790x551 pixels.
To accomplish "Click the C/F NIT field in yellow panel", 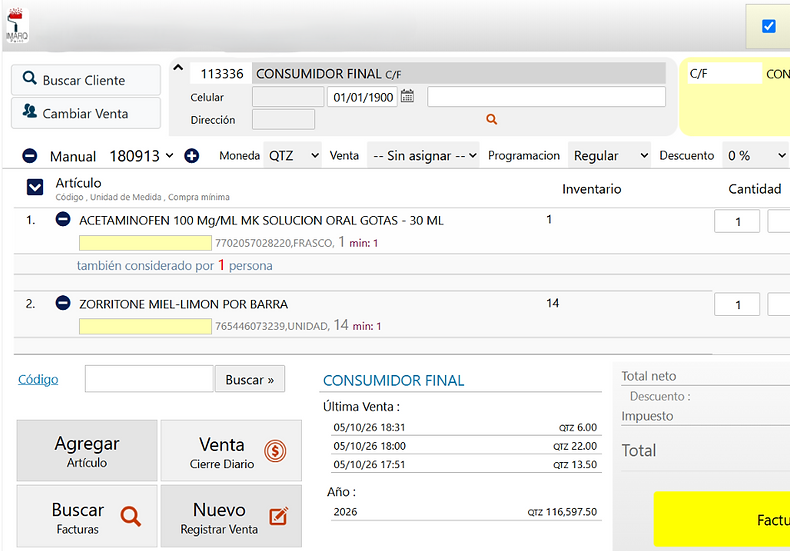I will coord(723,74).
